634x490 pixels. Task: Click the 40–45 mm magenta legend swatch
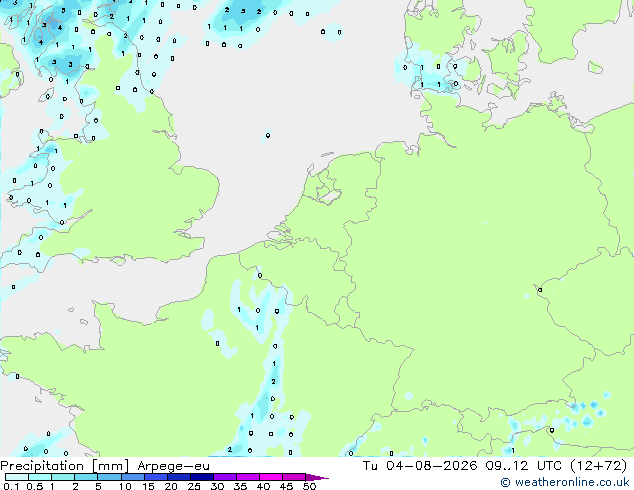point(271,477)
